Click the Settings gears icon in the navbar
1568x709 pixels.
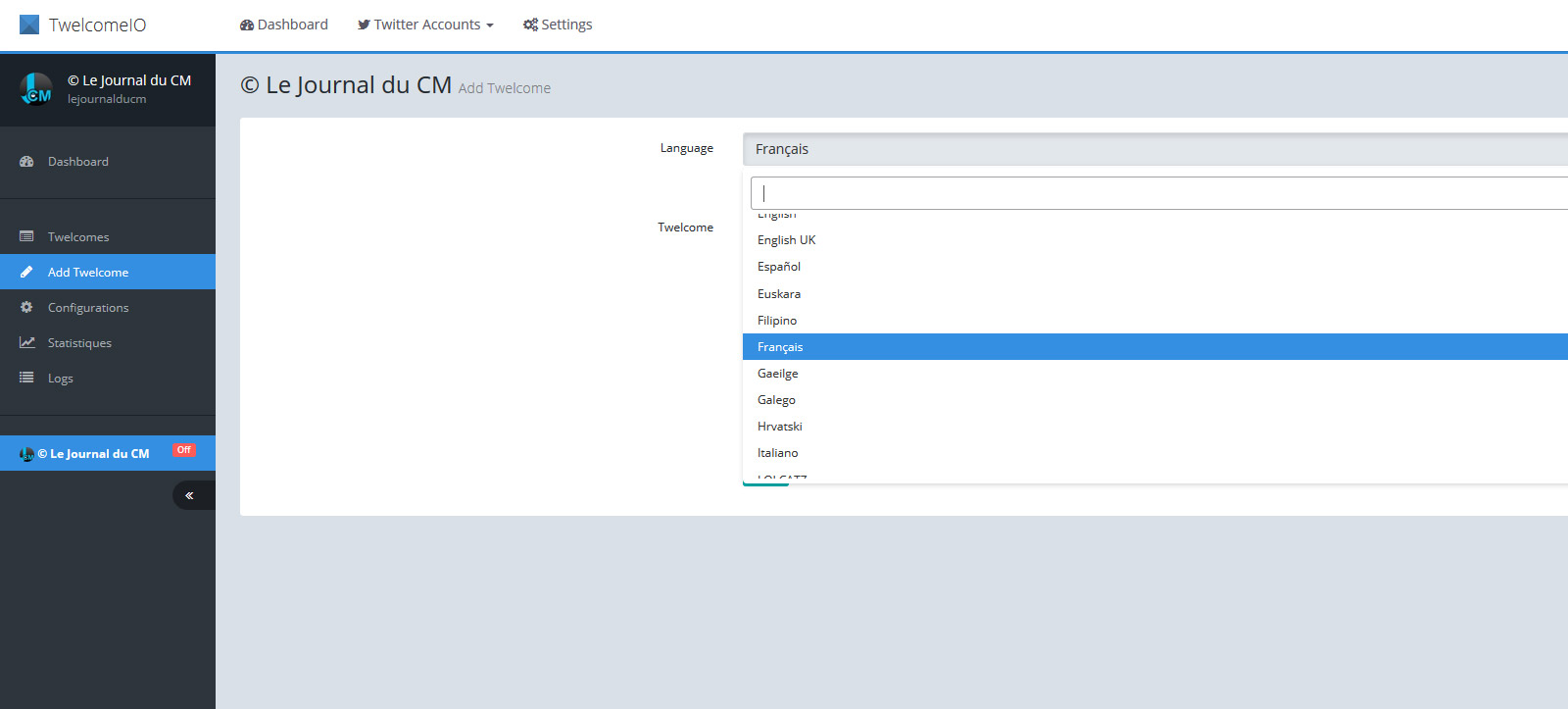click(530, 25)
